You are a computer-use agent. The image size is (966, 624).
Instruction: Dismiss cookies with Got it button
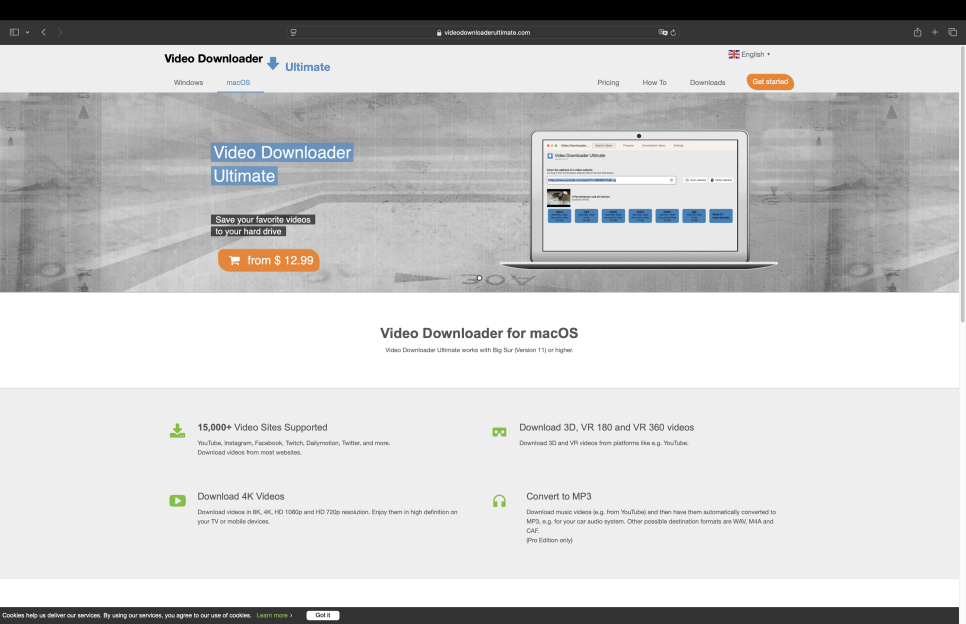(323, 615)
